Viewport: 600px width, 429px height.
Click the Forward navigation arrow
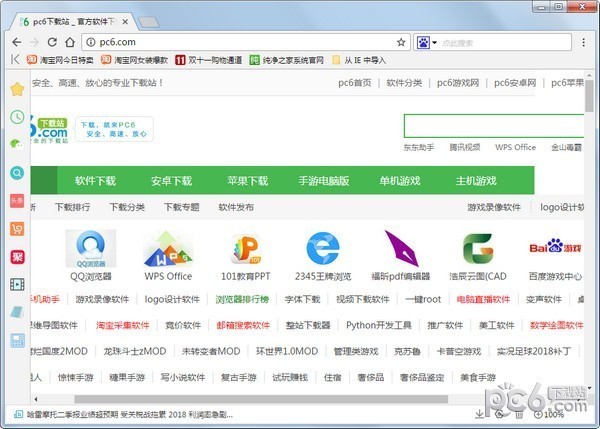pos(34,42)
